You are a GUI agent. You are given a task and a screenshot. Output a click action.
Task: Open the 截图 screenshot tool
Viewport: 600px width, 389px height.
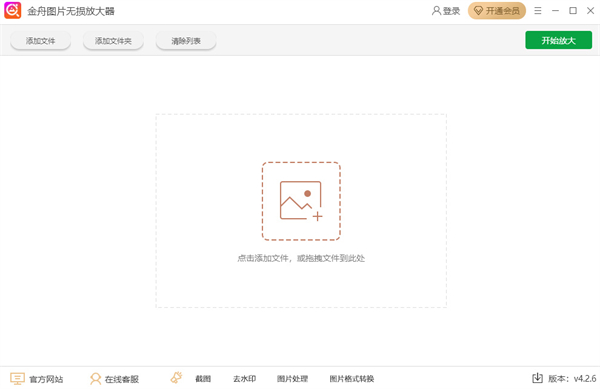point(203,379)
